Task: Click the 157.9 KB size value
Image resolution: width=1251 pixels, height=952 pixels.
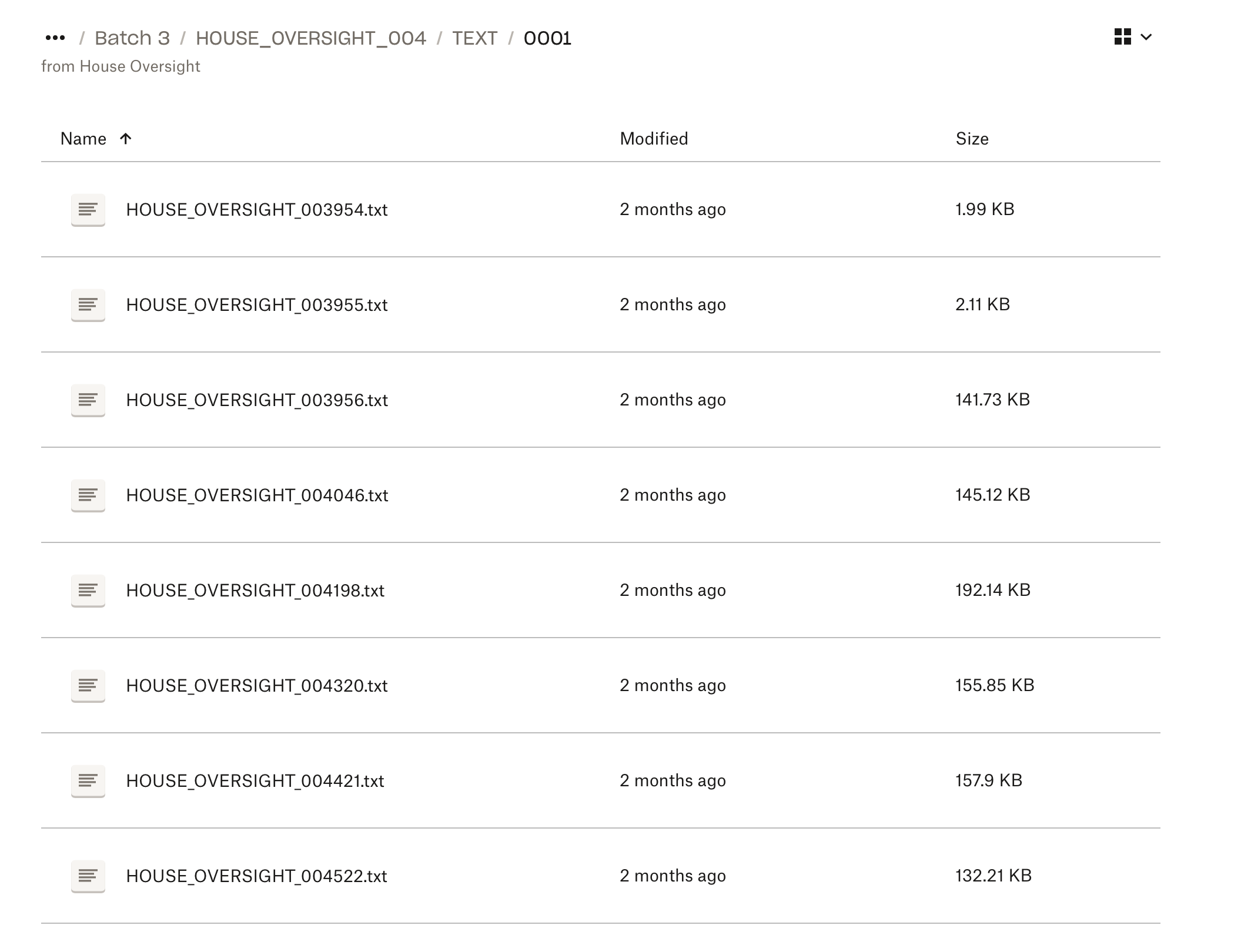Action: (x=989, y=780)
